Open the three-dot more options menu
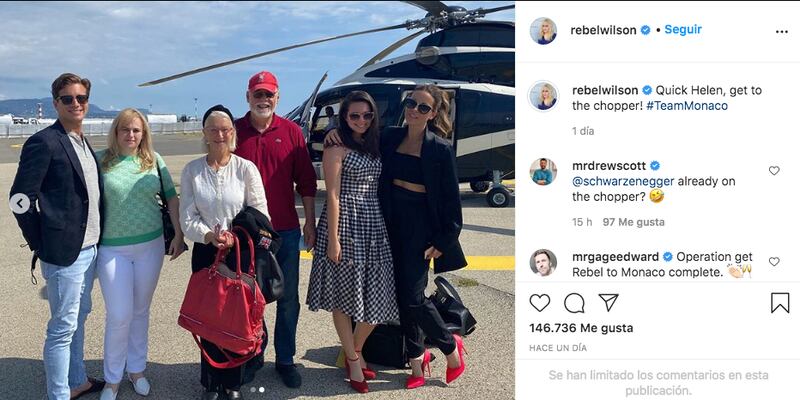The image size is (800, 400). pyautogui.click(x=782, y=32)
